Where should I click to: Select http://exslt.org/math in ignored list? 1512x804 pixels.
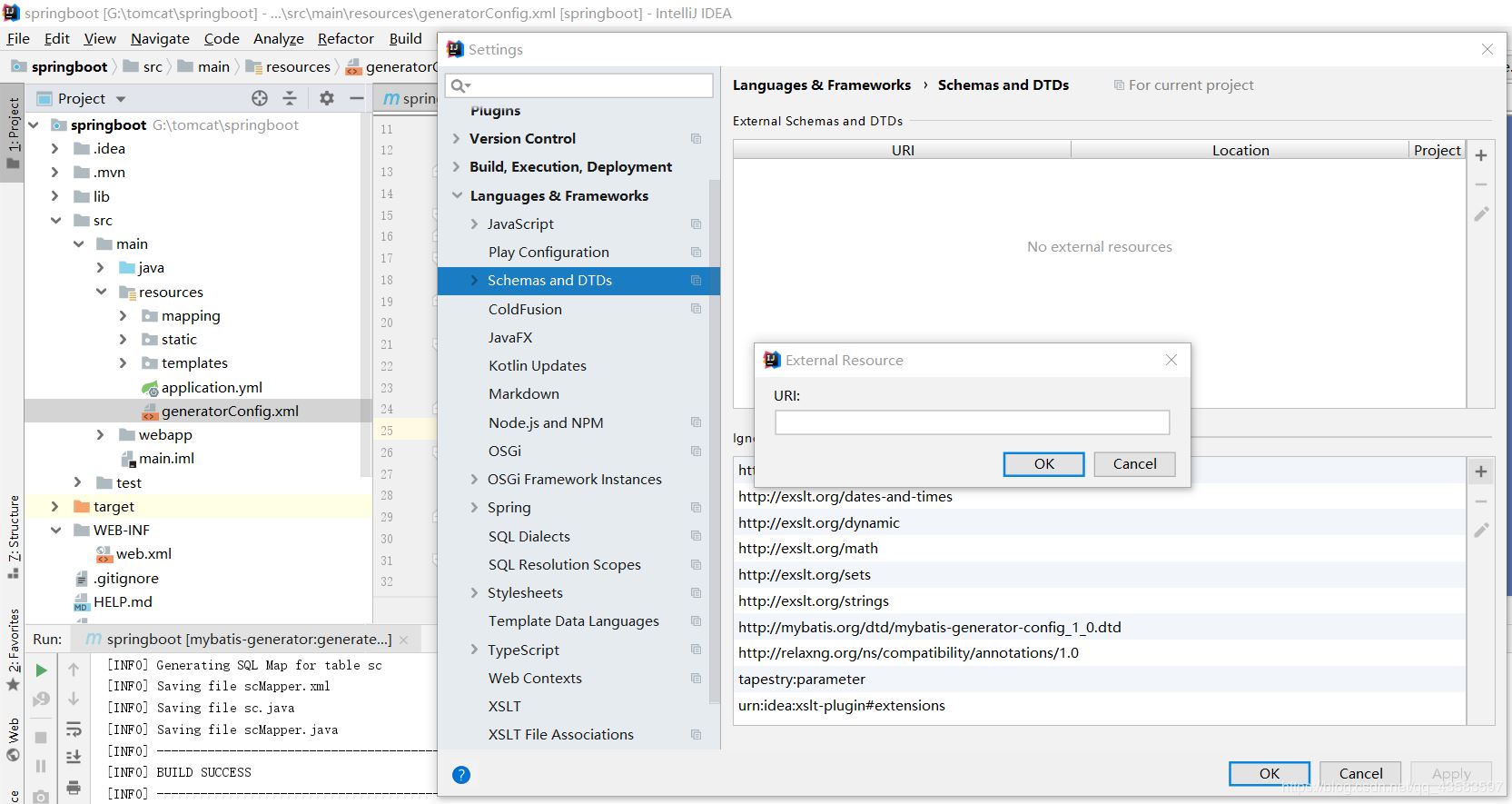1099,549
